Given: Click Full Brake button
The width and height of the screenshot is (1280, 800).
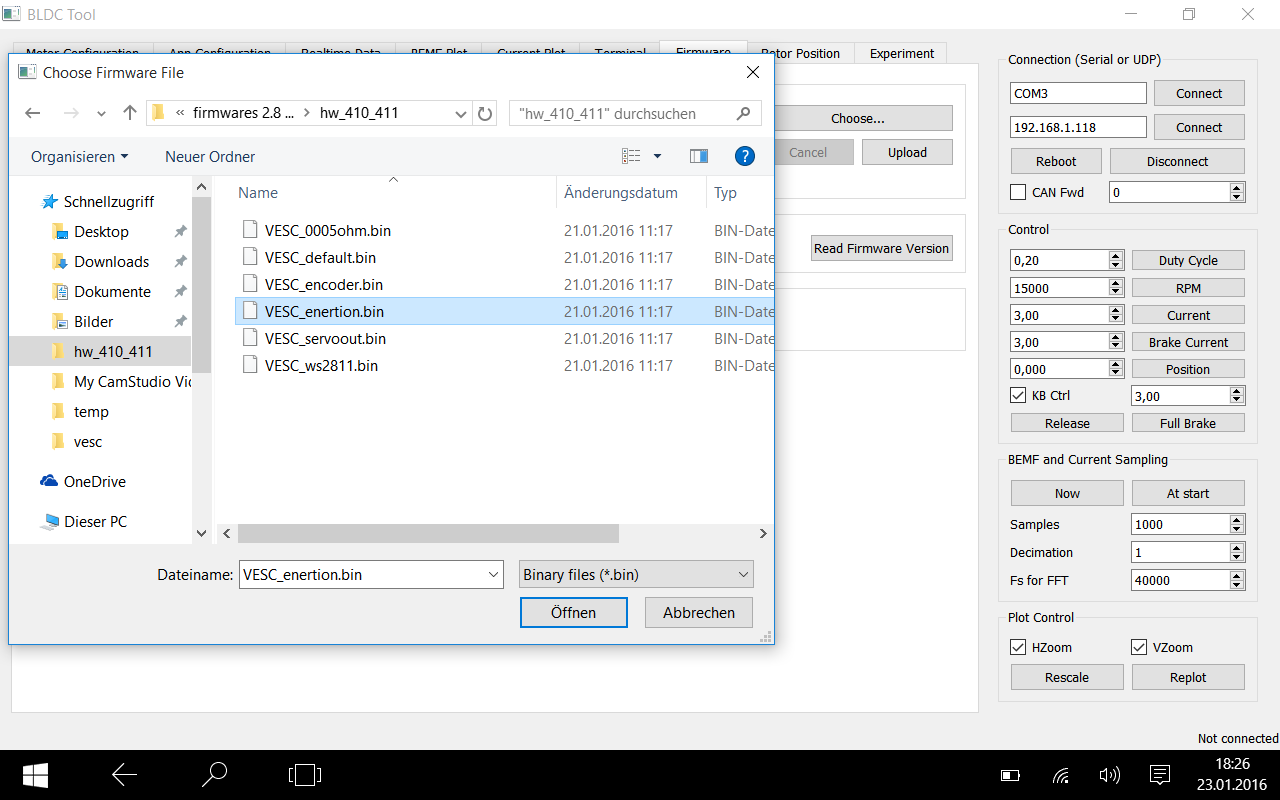Looking at the screenshot, I should (x=1188, y=424).
